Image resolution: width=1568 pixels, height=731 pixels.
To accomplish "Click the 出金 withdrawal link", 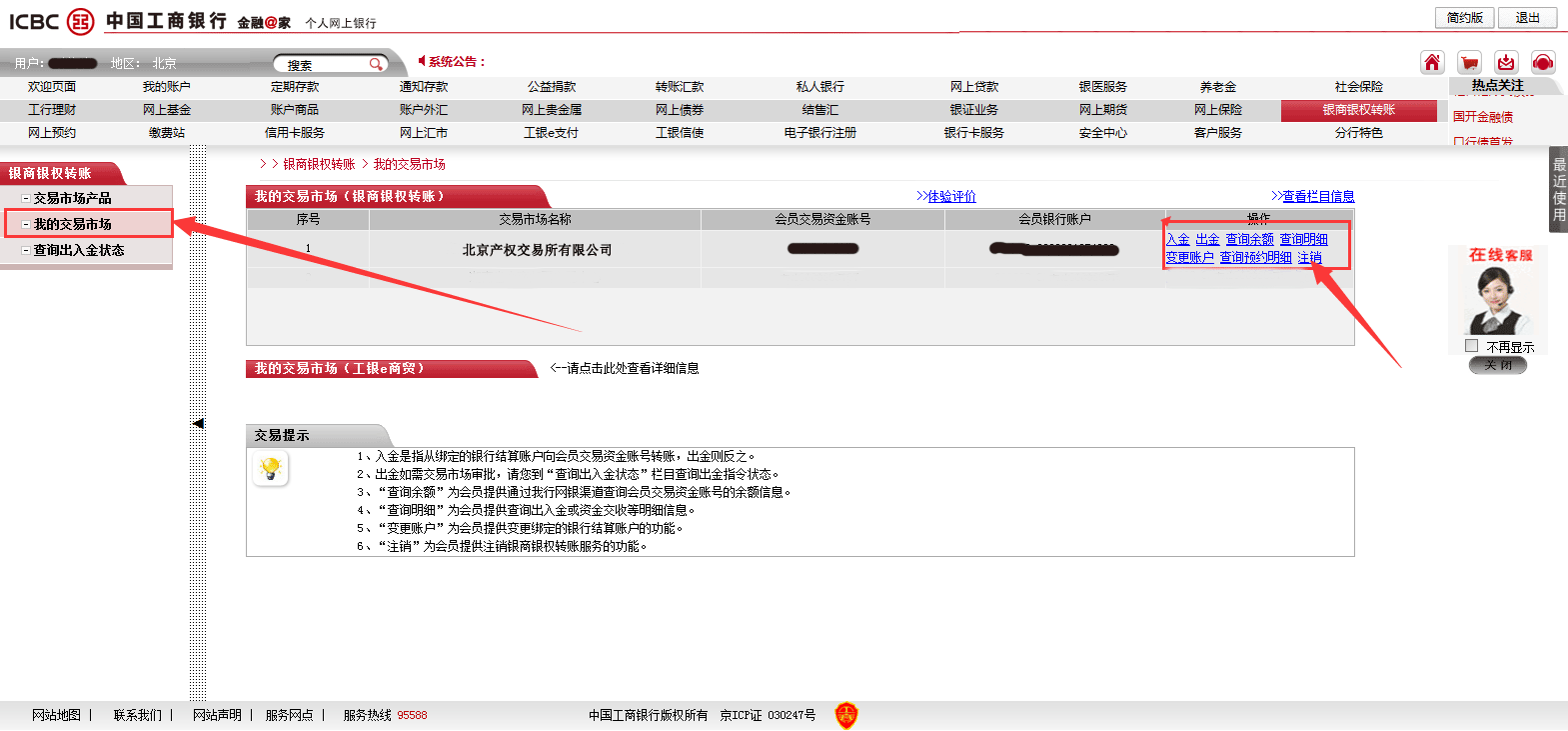I will coord(1208,240).
